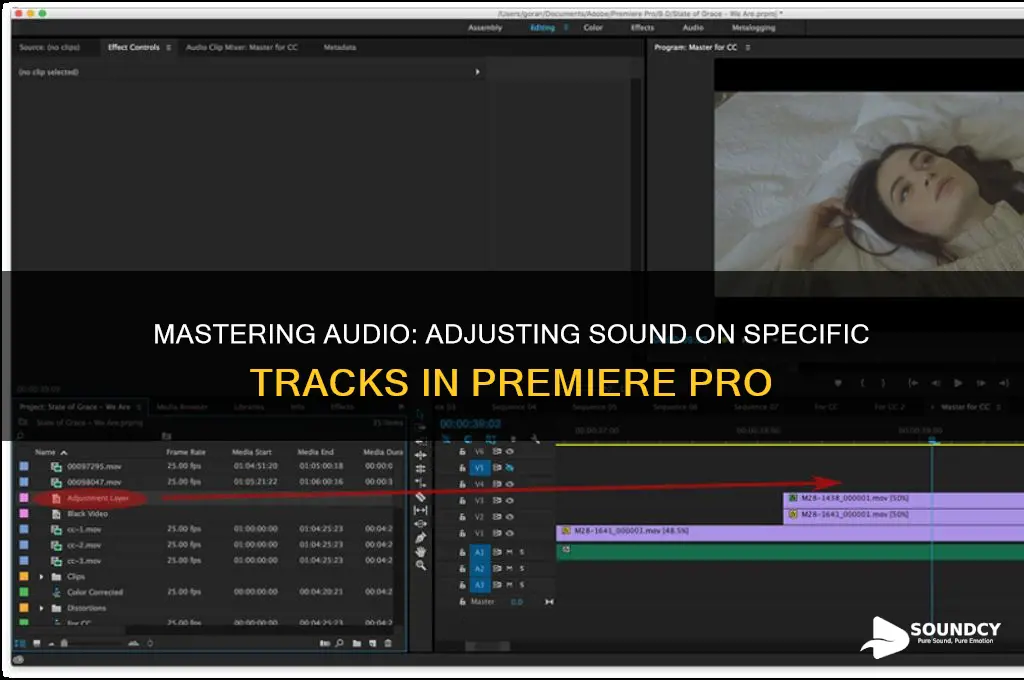The height and width of the screenshot is (680, 1024).
Task: Click Adjustment Layer label color swatch
Action: [24, 498]
